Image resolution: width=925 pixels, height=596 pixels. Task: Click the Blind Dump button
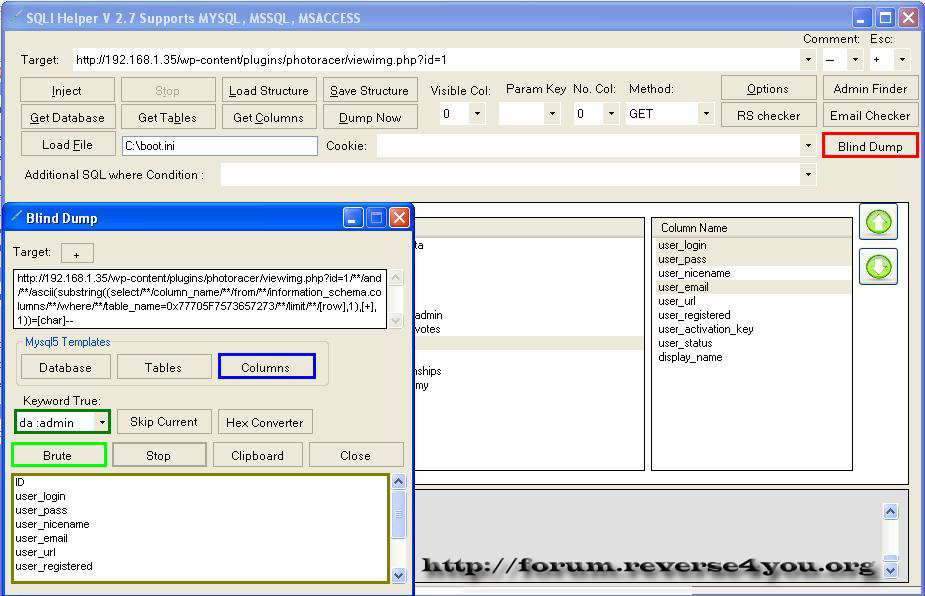[x=870, y=146]
